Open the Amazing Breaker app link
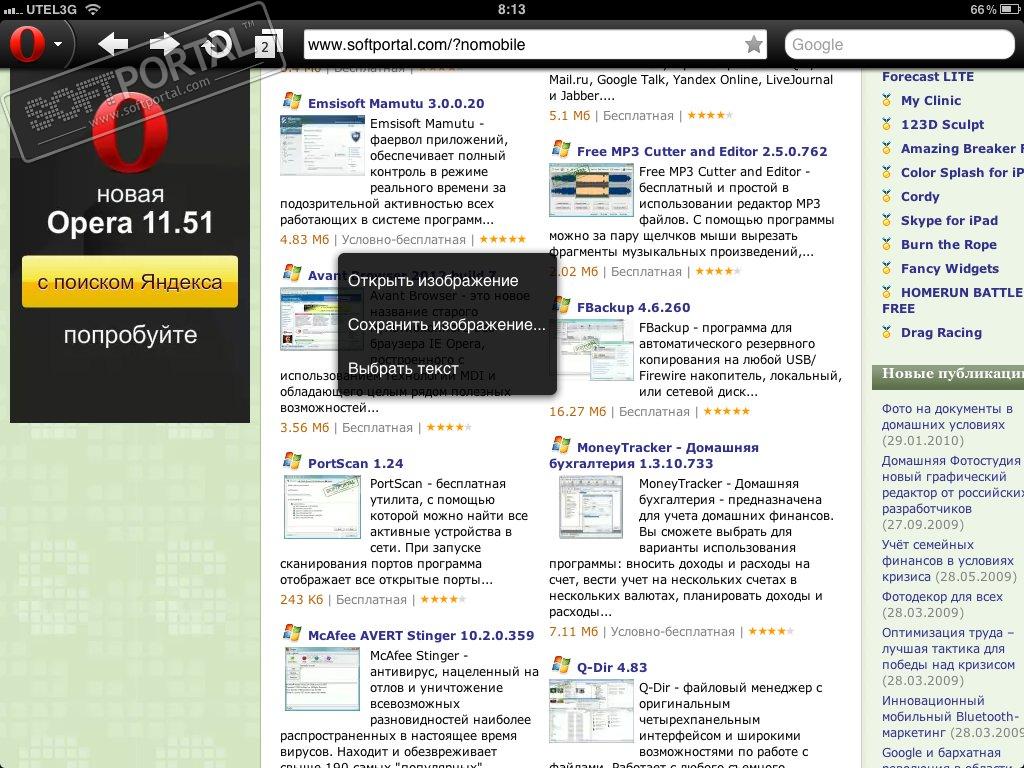This screenshot has height=768, width=1024. tap(962, 149)
